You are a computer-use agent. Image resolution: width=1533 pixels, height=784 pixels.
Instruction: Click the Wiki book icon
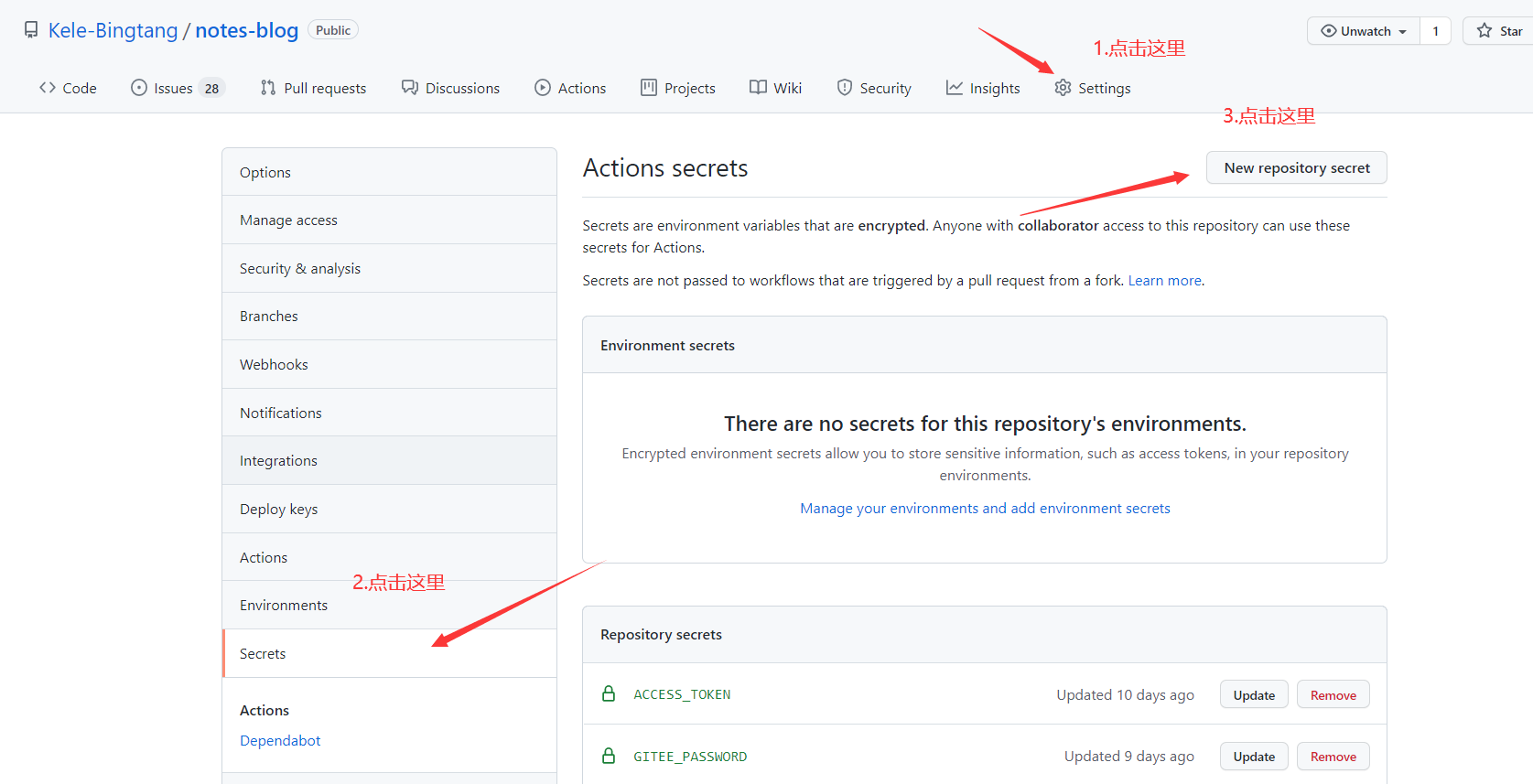[x=758, y=88]
